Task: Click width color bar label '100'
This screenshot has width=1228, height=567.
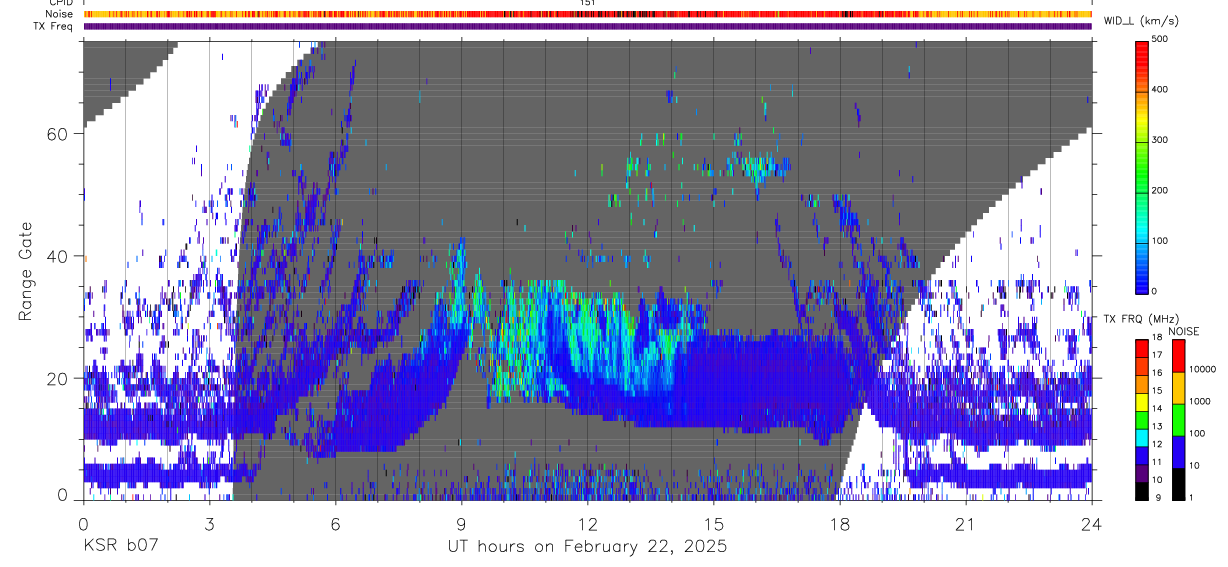Action: click(1159, 241)
